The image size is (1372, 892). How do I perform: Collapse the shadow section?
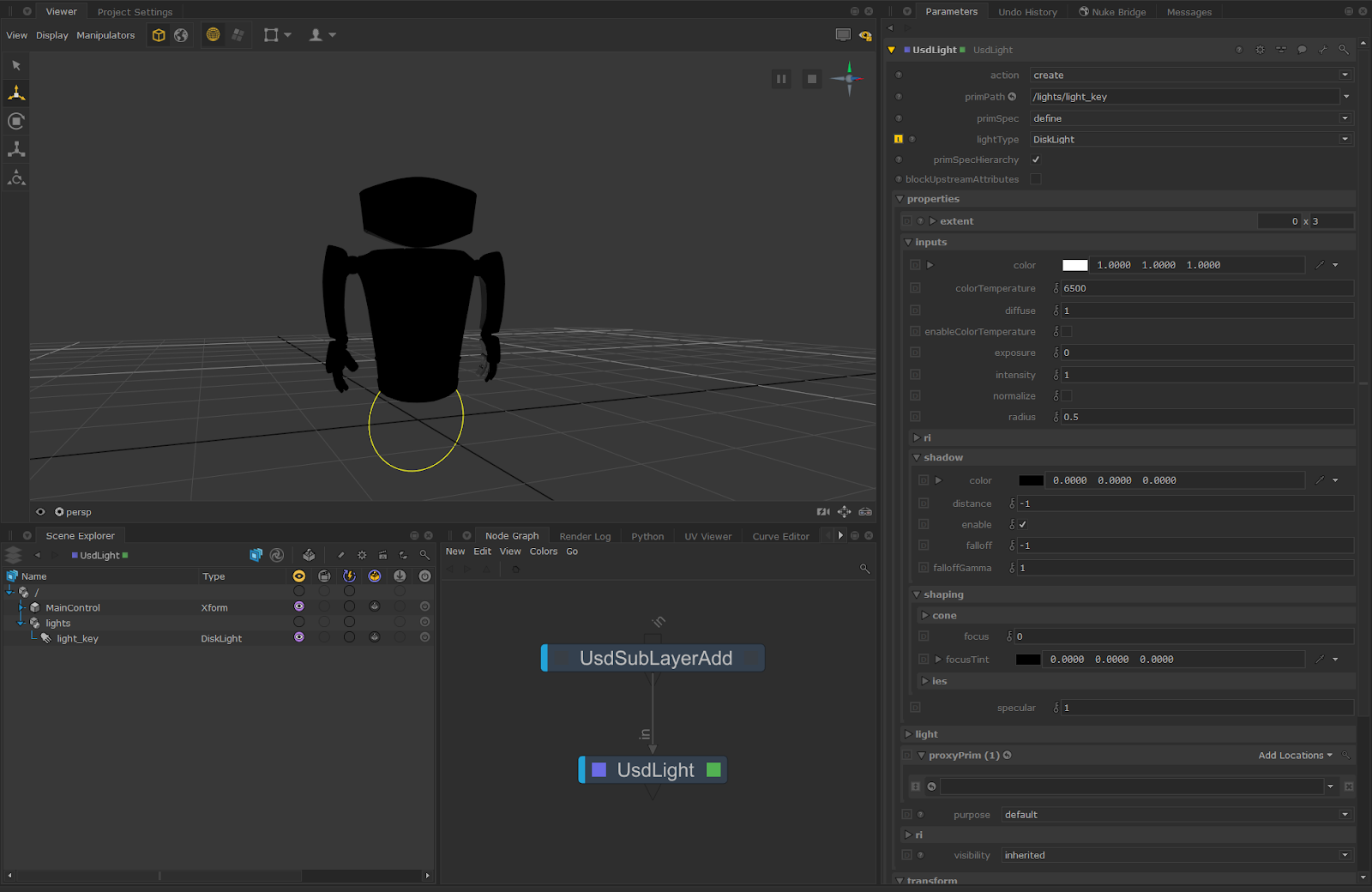(917, 458)
